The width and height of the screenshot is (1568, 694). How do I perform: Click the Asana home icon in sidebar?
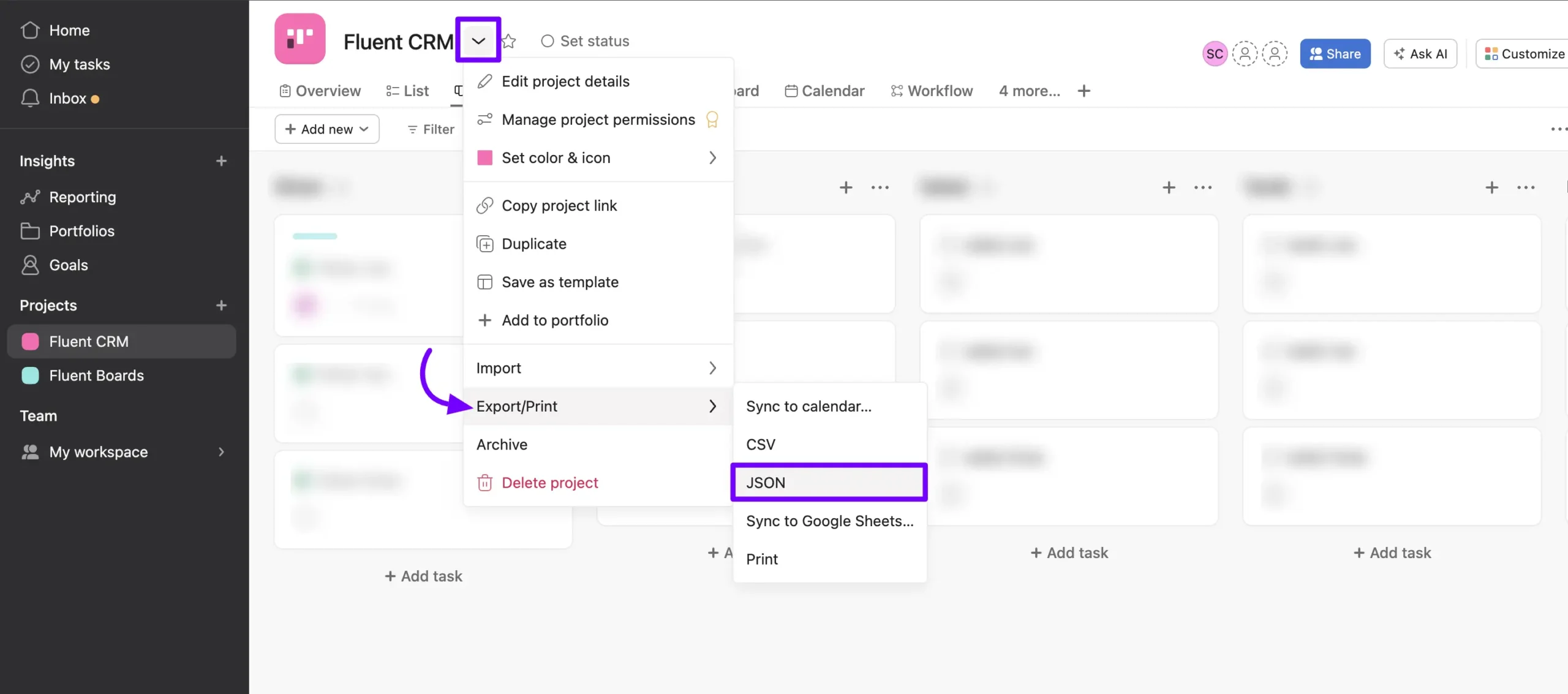pyautogui.click(x=29, y=30)
